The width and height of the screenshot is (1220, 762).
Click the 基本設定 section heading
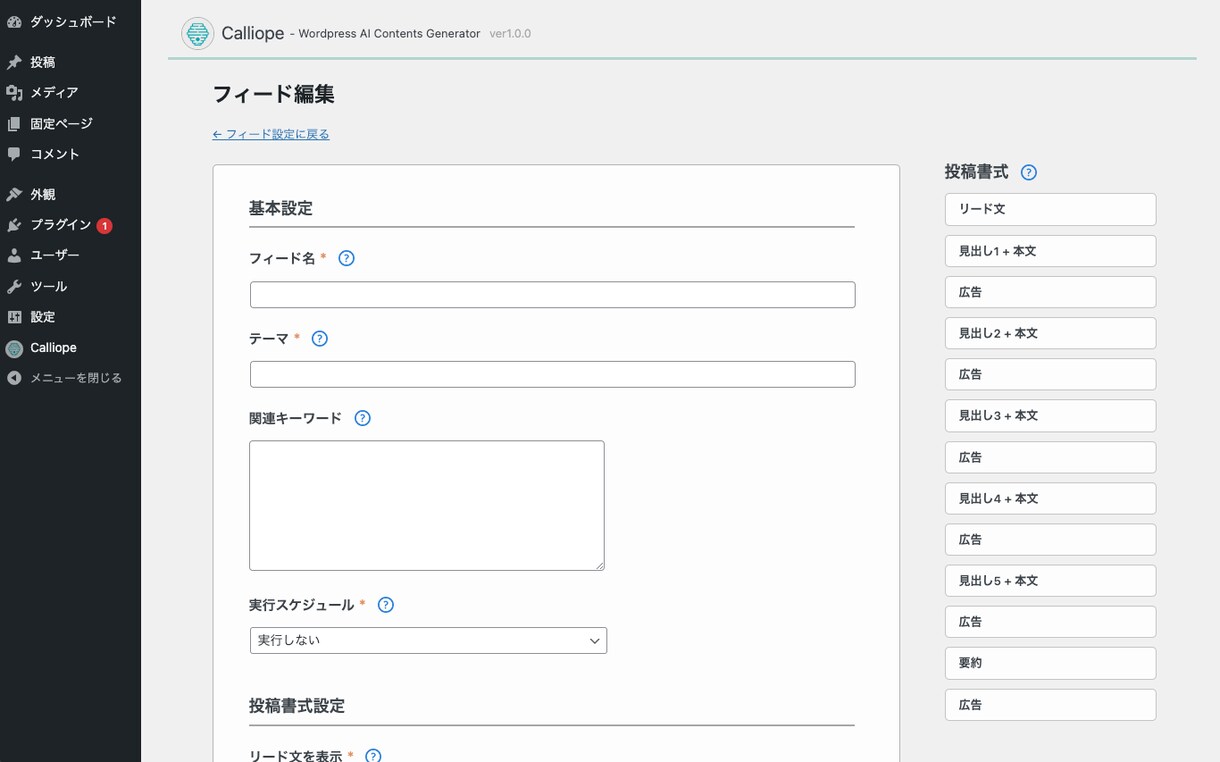tap(281, 208)
